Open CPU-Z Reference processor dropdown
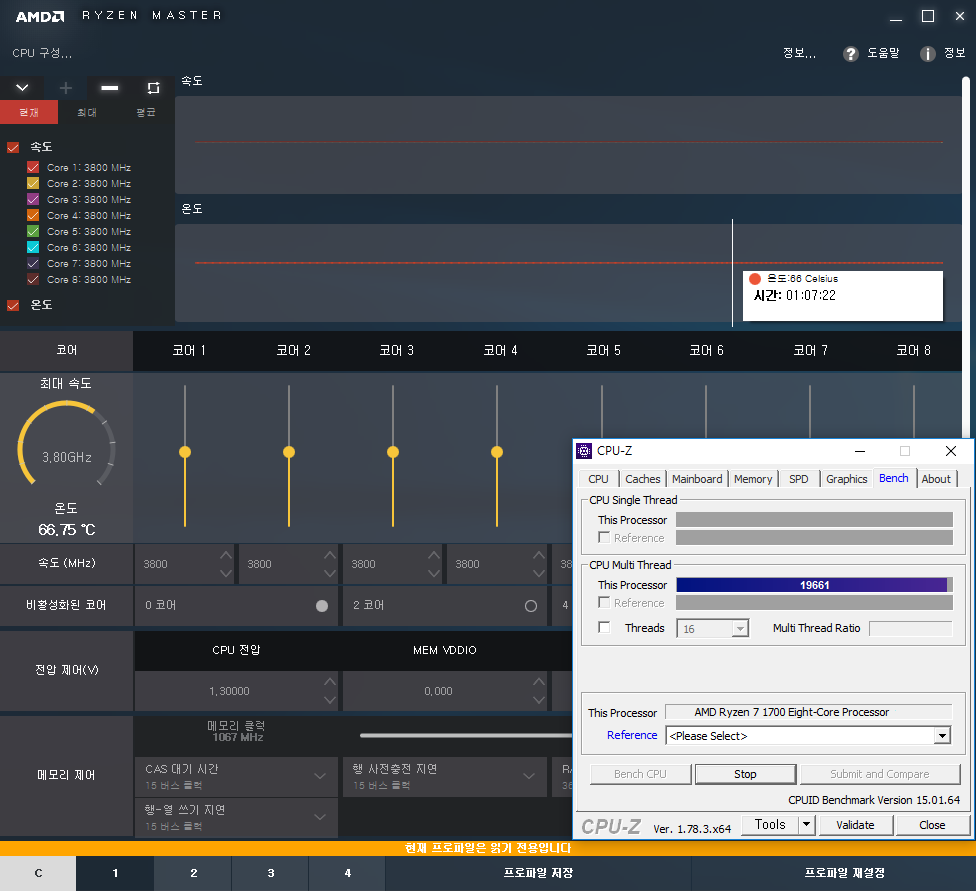This screenshot has width=976, height=891. (x=942, y=736)
